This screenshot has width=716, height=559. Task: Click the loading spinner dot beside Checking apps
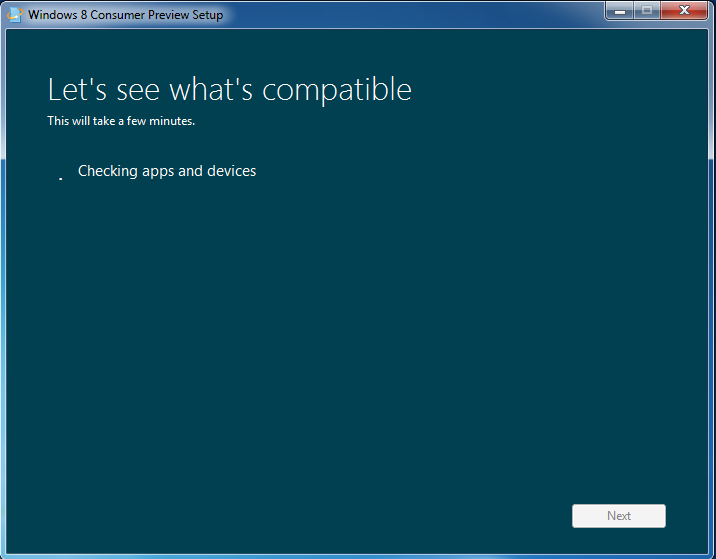click(x=61, y=179)
